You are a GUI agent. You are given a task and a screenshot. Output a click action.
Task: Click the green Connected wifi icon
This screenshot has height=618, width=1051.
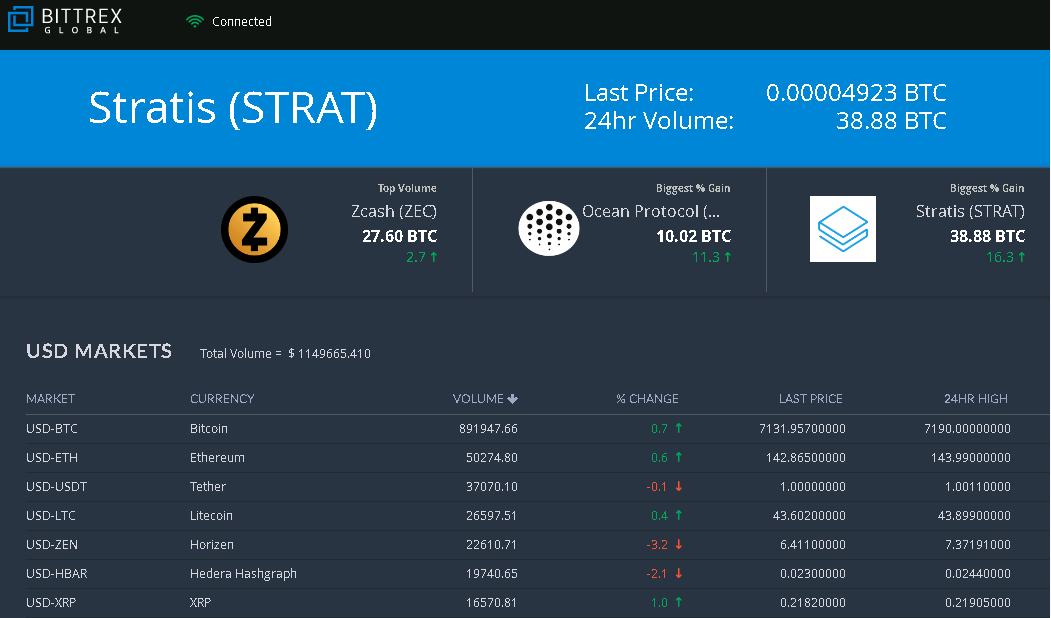pos(194,21)
